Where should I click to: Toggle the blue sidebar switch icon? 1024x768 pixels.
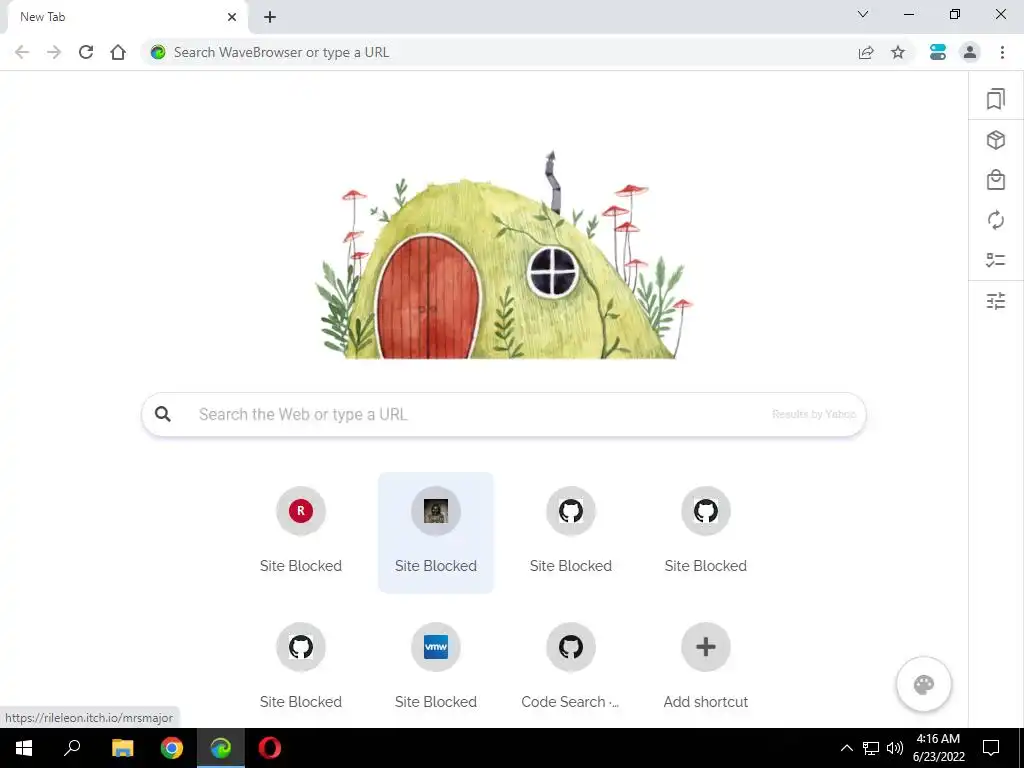938,52
